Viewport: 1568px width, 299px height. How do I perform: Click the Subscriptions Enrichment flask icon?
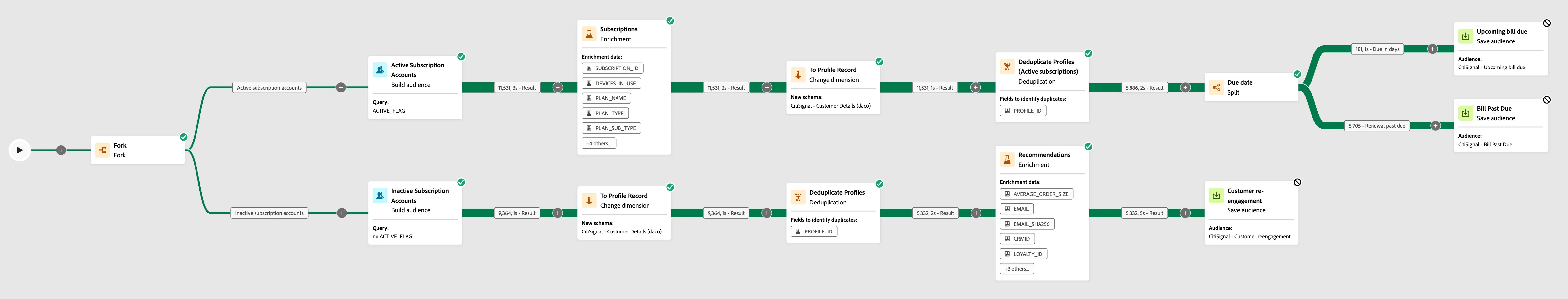(x=588, y=34)
